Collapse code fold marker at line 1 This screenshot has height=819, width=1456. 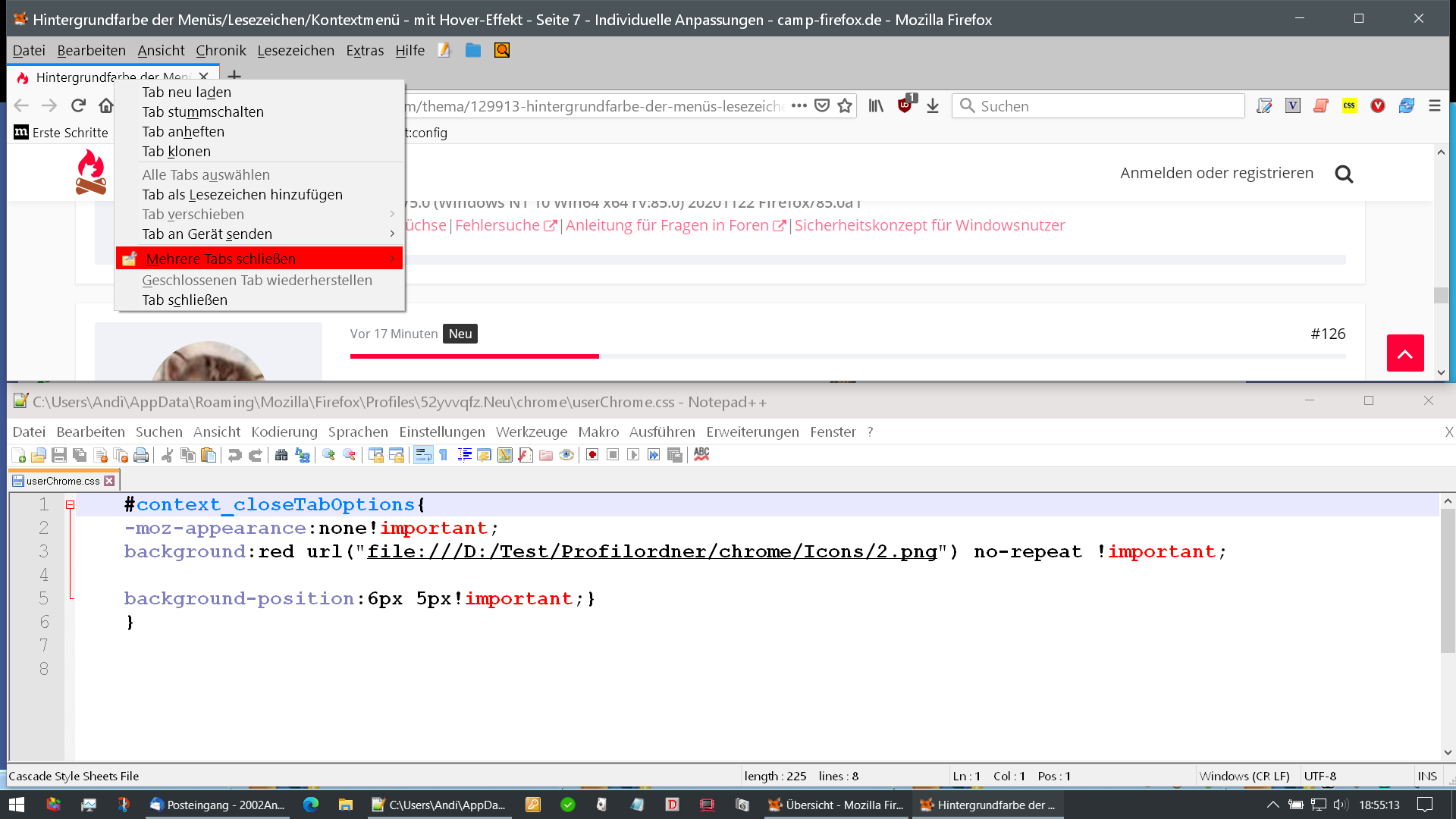pyautogui.click(x=70, y=504)
